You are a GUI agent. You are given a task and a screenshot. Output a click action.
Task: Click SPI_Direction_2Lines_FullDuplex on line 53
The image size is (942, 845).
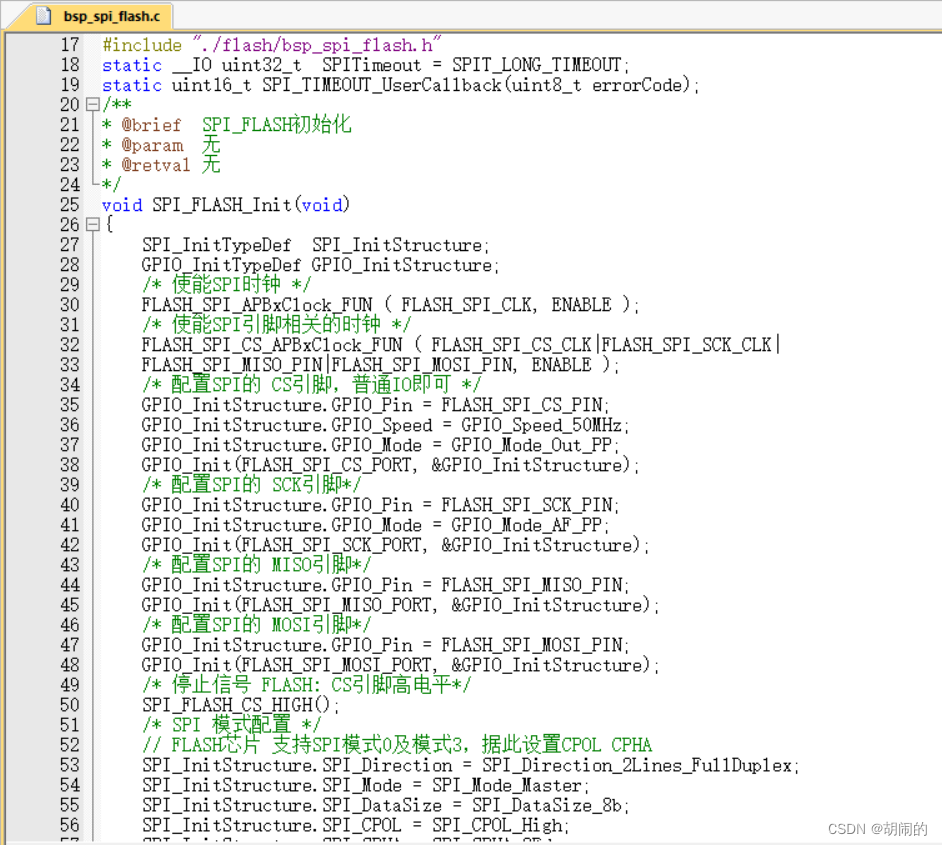coord(637,765)
